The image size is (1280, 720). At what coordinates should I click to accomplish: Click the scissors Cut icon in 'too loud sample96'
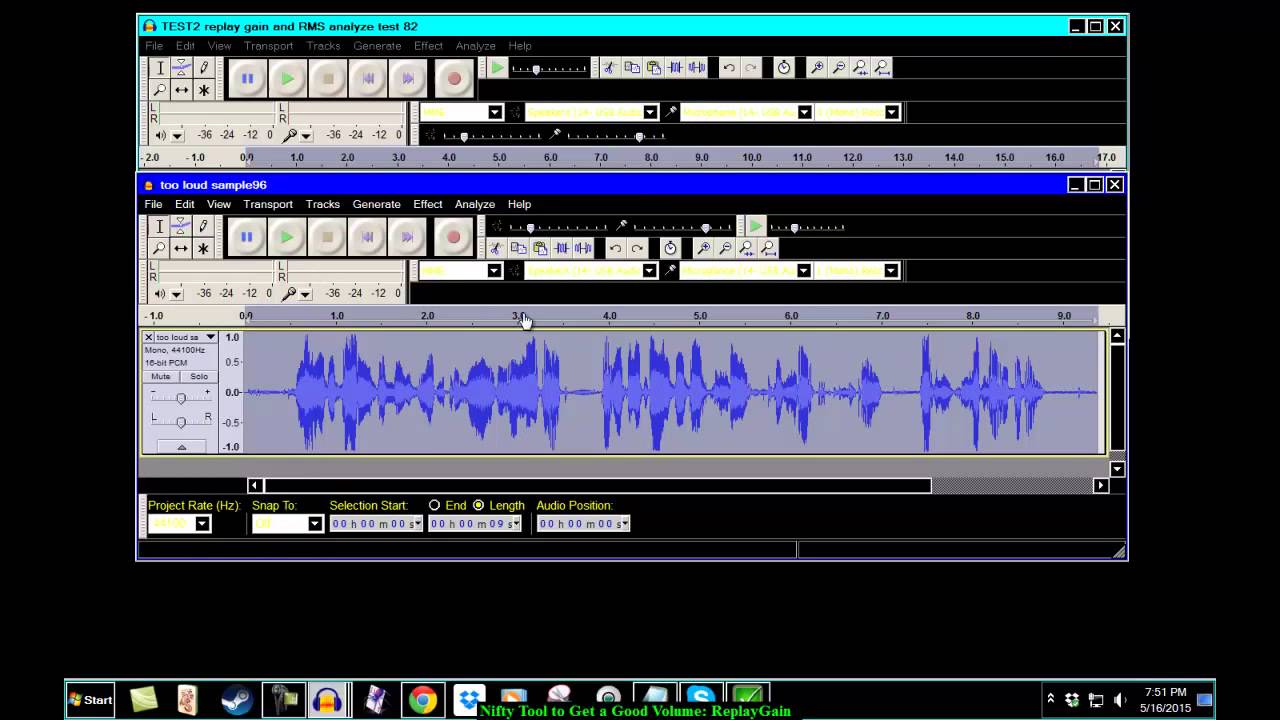click(x=496, y=248)
